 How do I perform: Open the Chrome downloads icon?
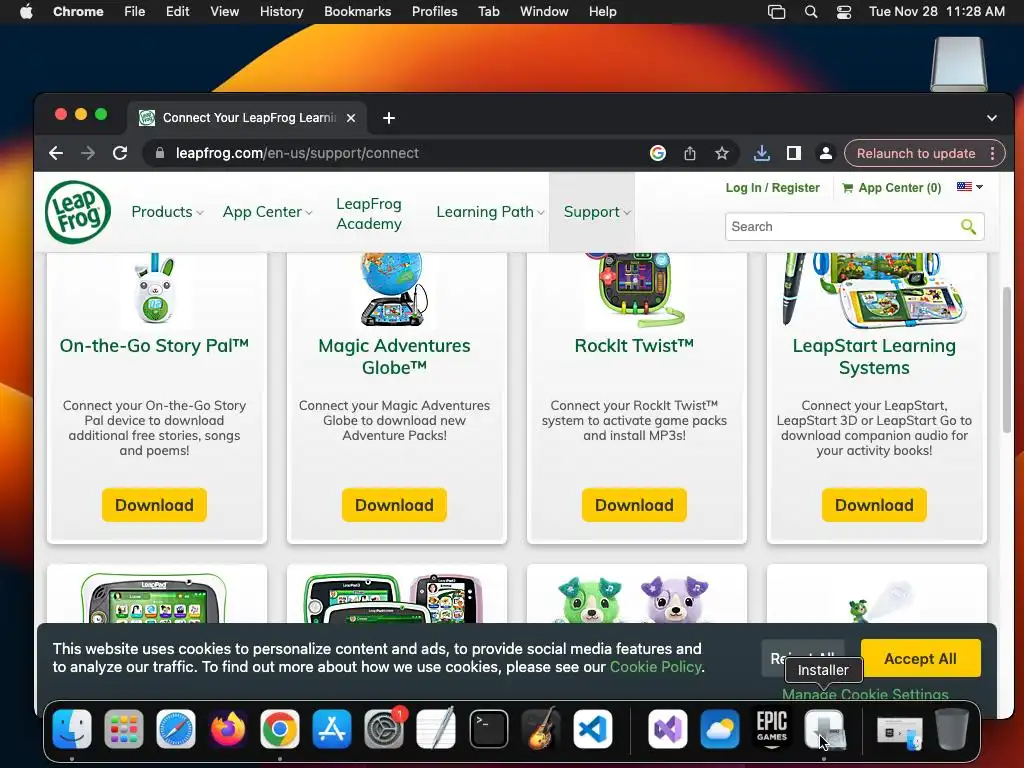click(x=761, y=153)
